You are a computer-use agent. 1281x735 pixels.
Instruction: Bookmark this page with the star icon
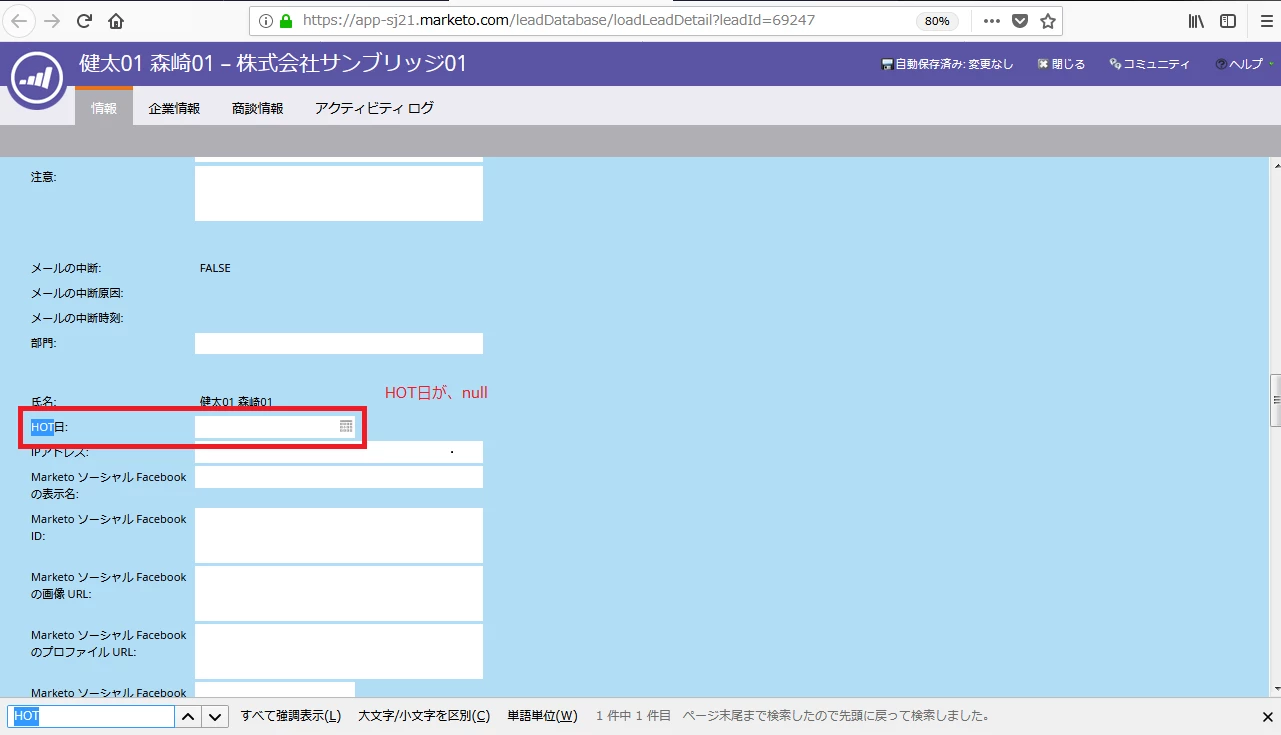[1048, 21]
